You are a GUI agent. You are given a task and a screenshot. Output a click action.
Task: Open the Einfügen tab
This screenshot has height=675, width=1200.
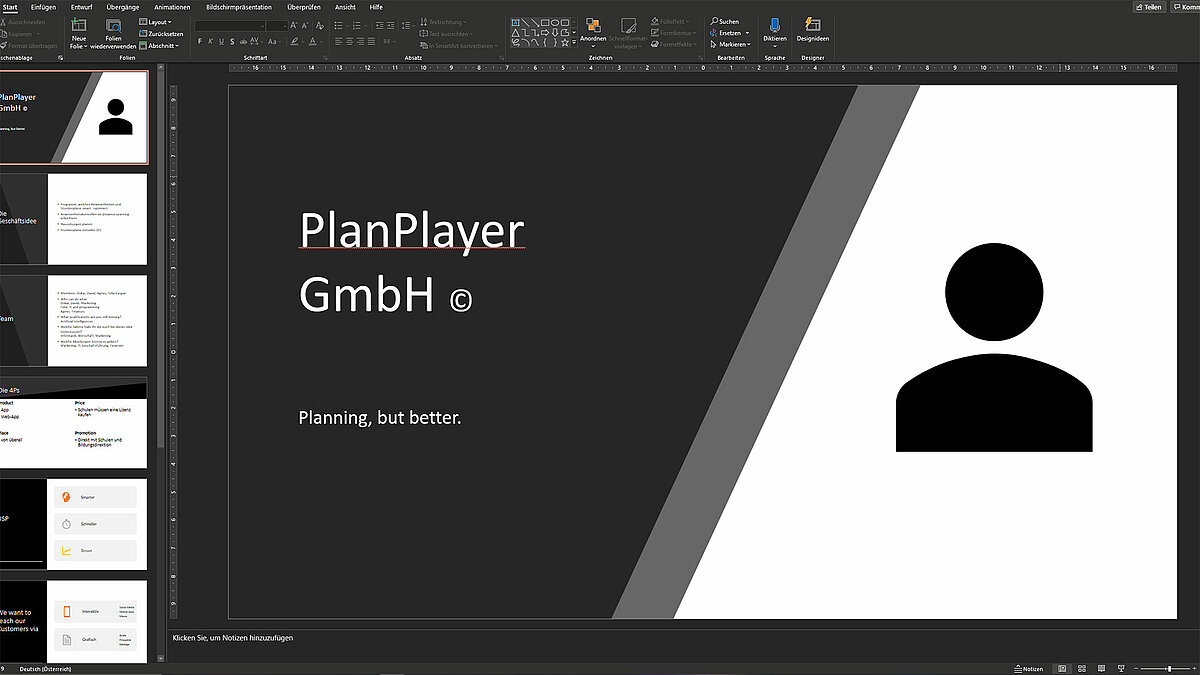[x=43, y=6]
